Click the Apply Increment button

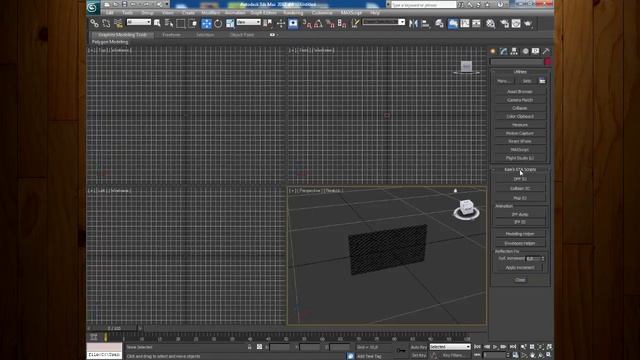520,268
